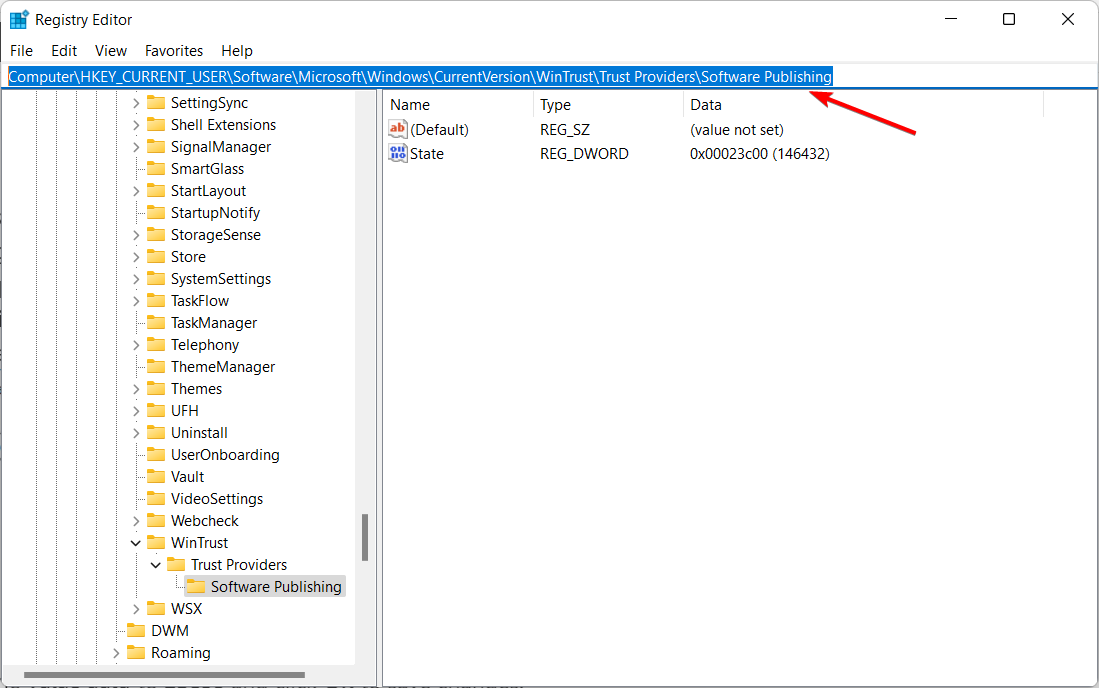1099x688 pixels.
Task: Open the Edit menu
Action: click(x=64, y=50)
